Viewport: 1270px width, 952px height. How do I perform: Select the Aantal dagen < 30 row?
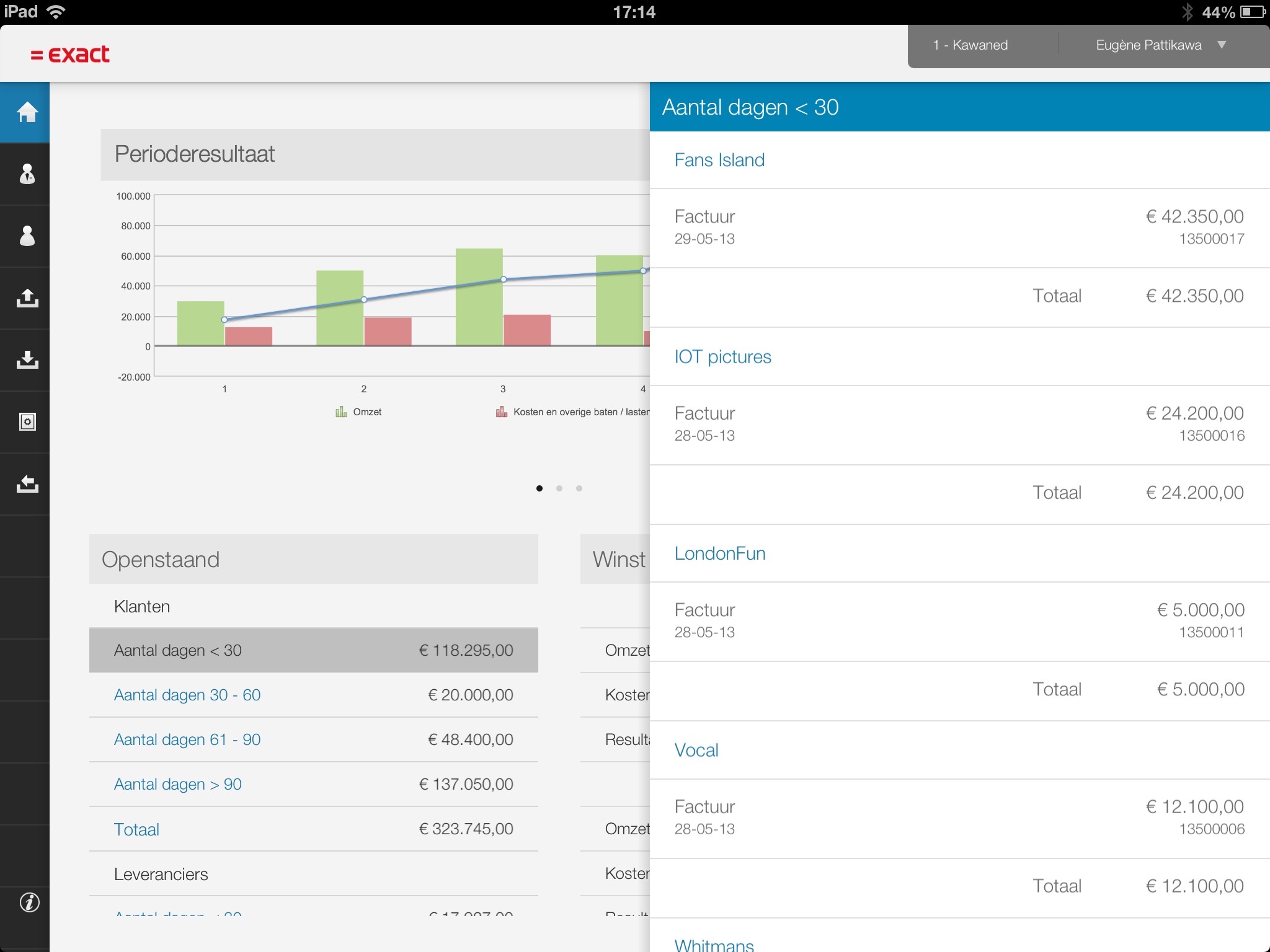314,650
